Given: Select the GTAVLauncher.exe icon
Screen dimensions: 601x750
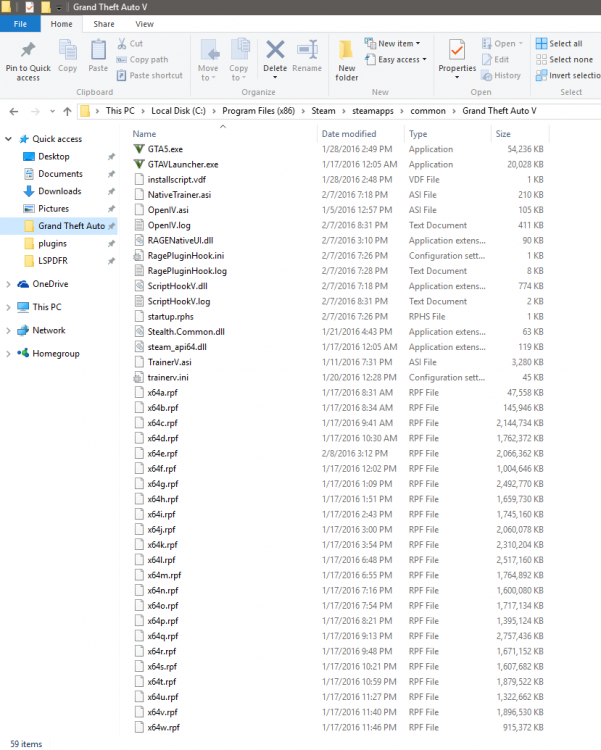Looking at the screenshot, I should click(139, 164).
